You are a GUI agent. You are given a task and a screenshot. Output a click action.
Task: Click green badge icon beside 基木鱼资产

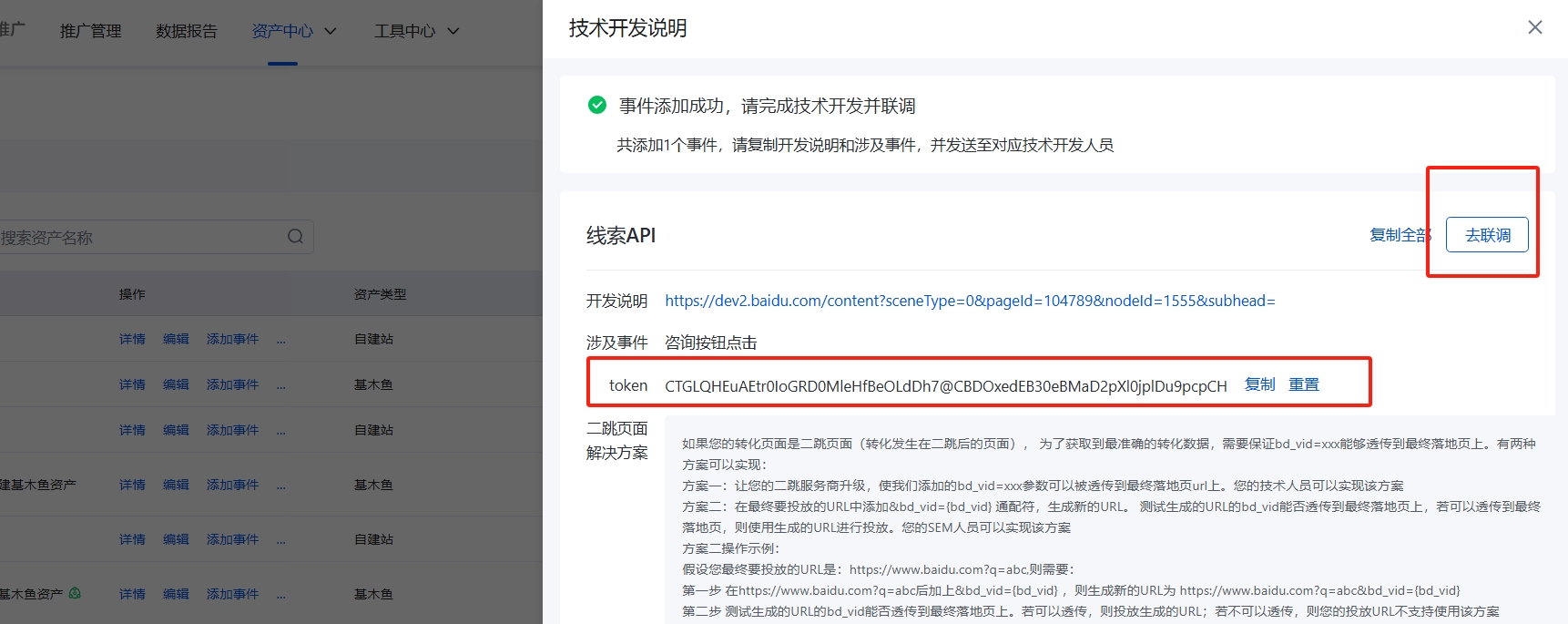click(75, 593)
